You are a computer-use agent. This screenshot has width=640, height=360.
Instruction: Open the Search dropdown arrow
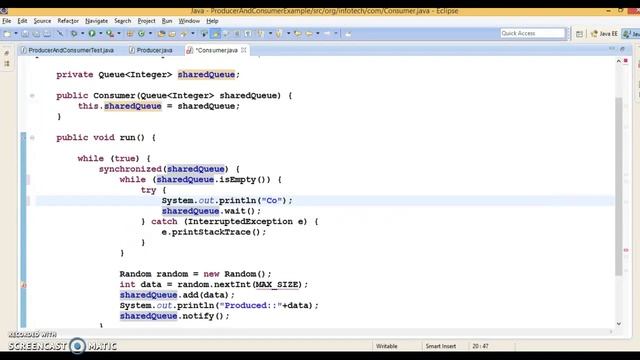point(193,34)
